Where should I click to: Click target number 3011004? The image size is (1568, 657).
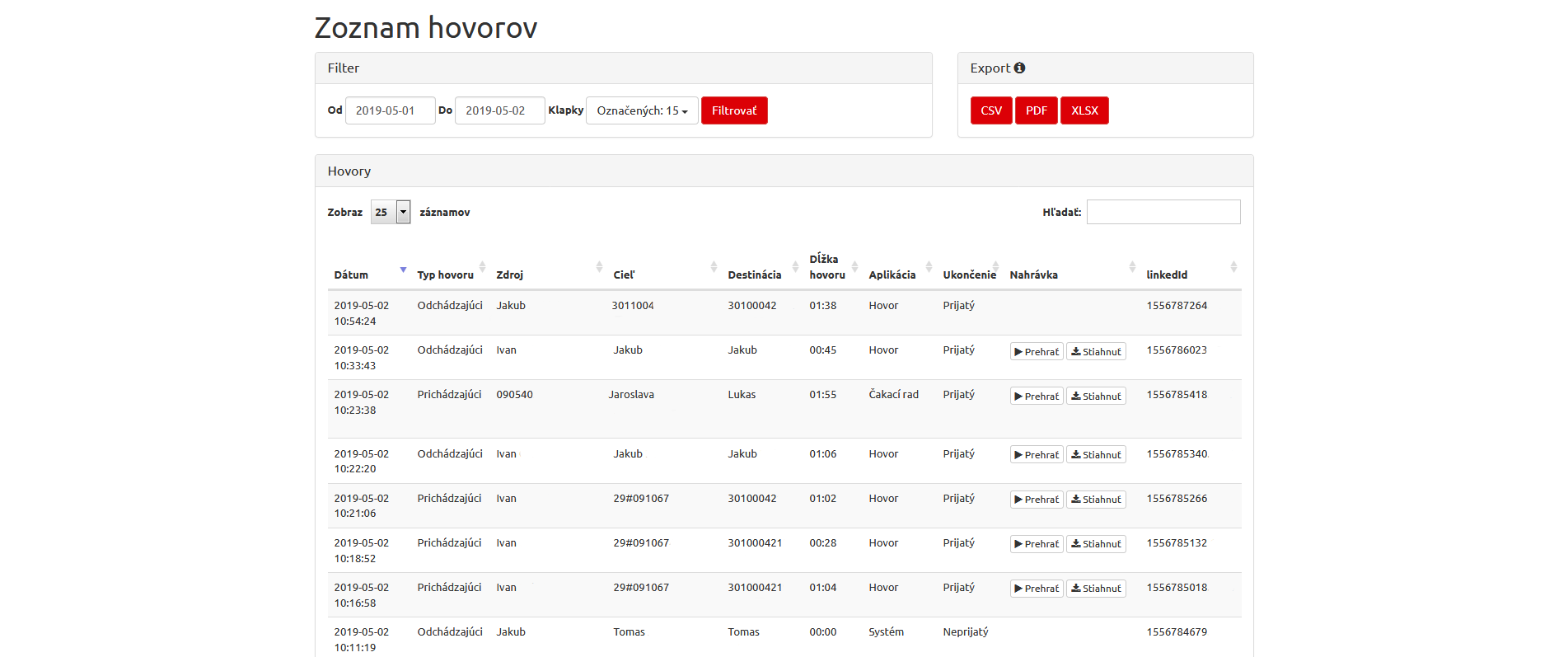633,306
